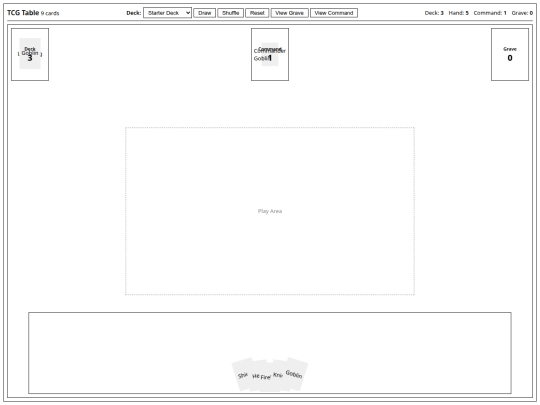Select the He card in hand
The width and height of the screenshot is (540, 405).
pyautogui.click(x=256, y=376)
